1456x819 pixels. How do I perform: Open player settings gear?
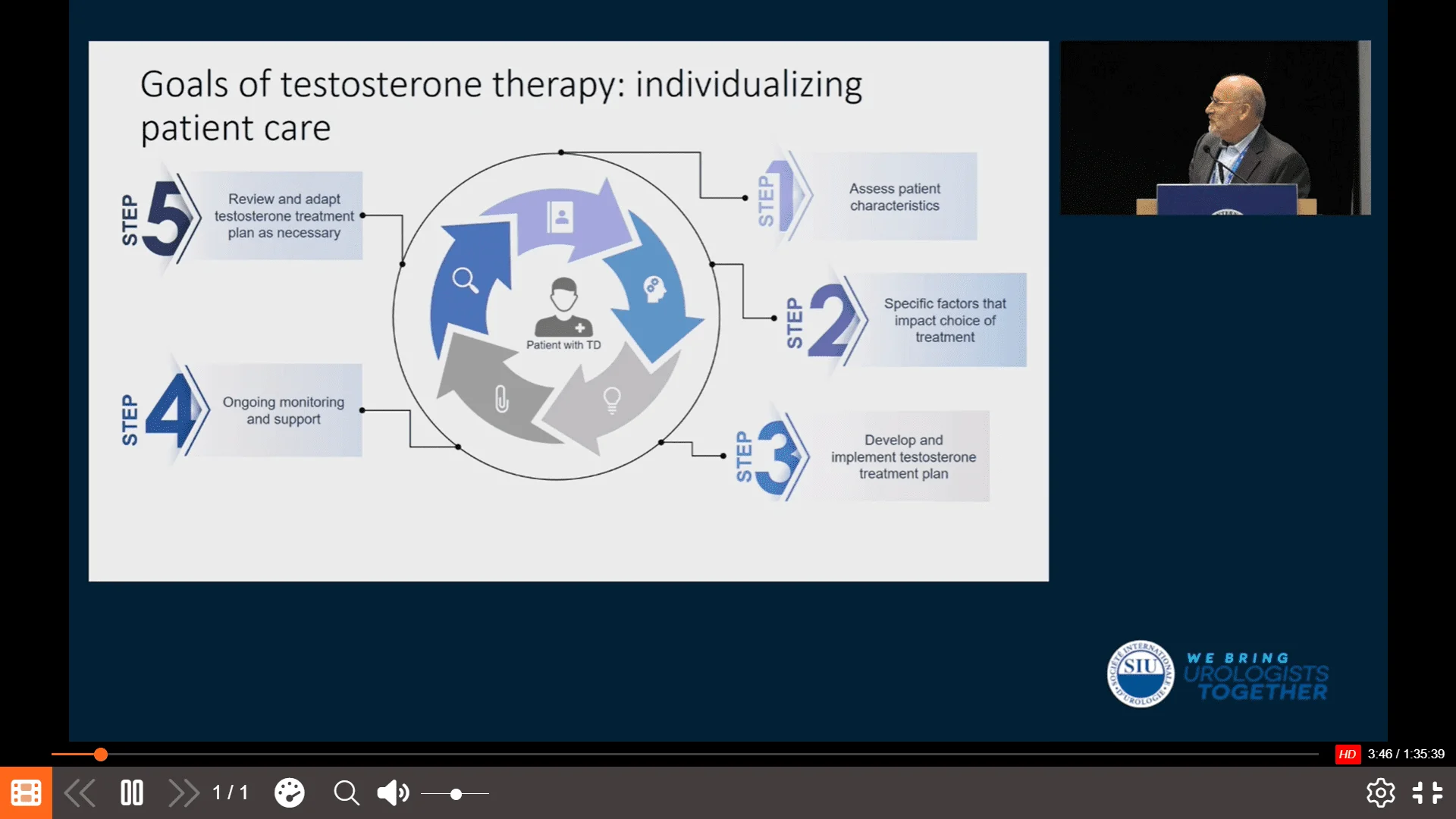click(x=1380, y=793)
